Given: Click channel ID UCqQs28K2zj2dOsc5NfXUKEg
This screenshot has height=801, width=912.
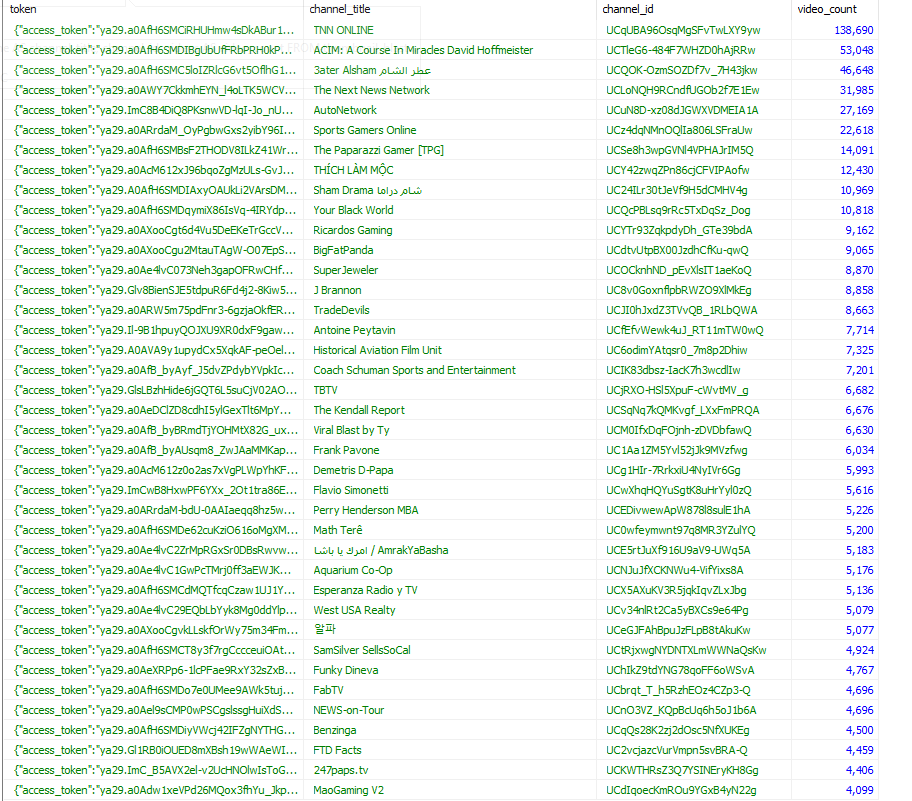Looking at the screenshot, I should click(678, 730).
